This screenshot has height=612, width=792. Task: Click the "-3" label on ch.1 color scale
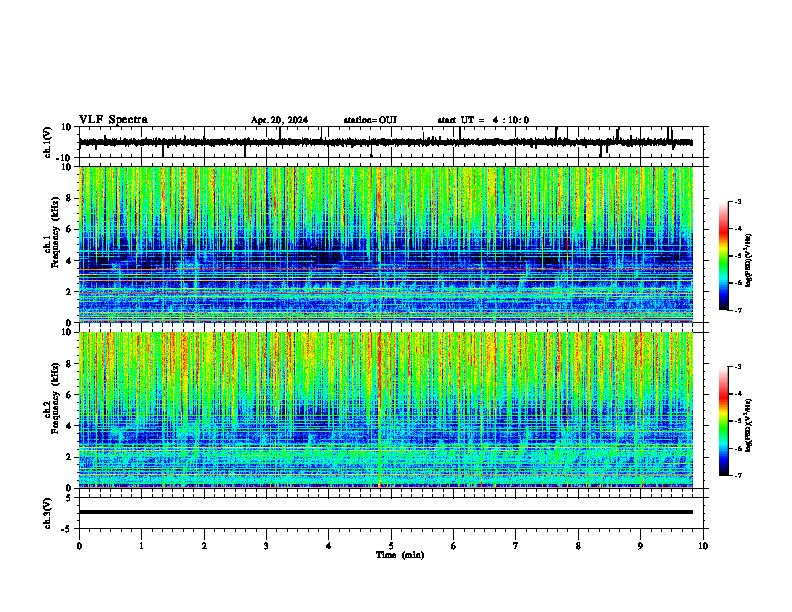(x=738, y=201)
